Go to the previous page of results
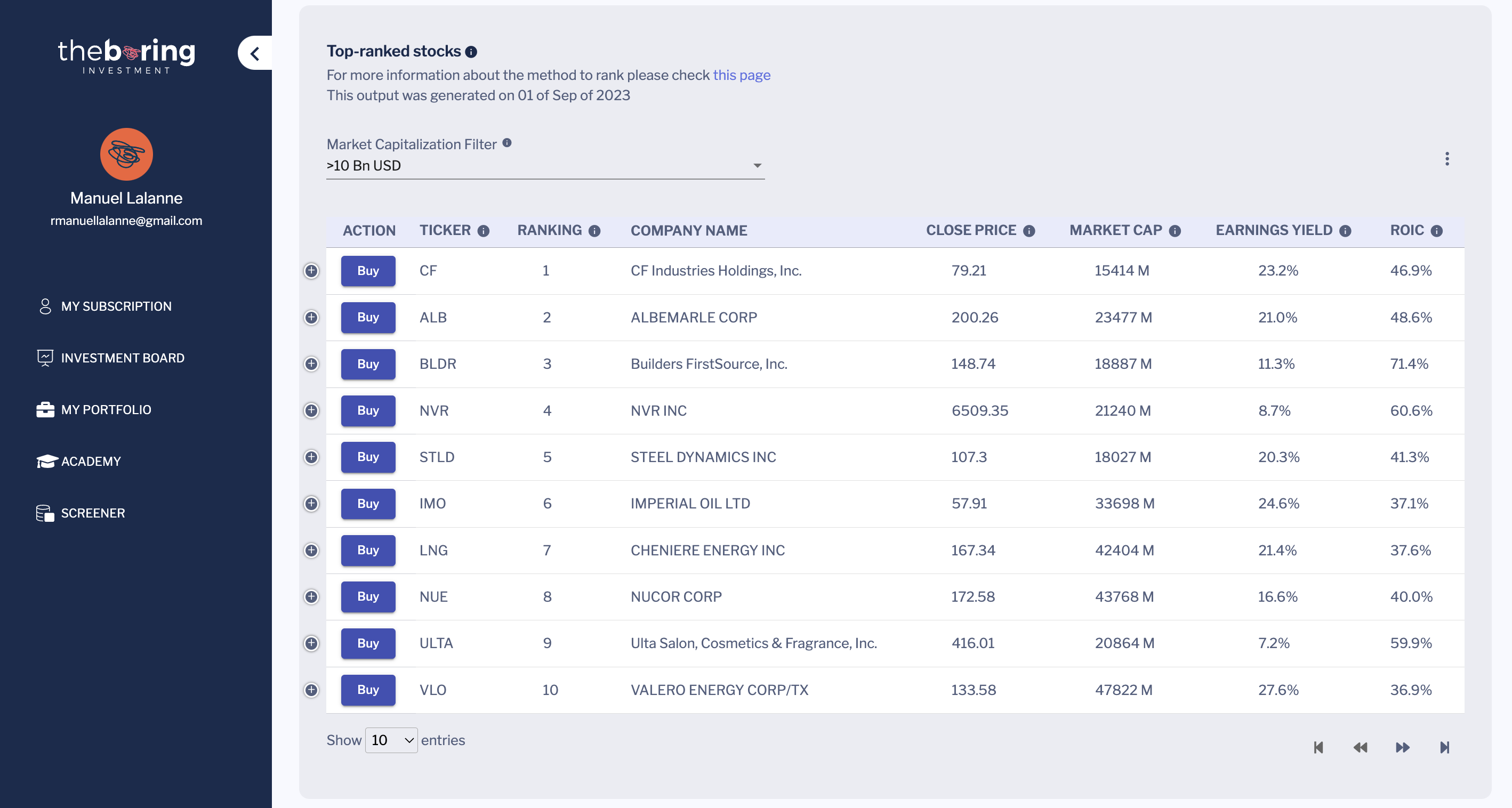Viewport: 1512px width, 808px height. click(1360, 747)
